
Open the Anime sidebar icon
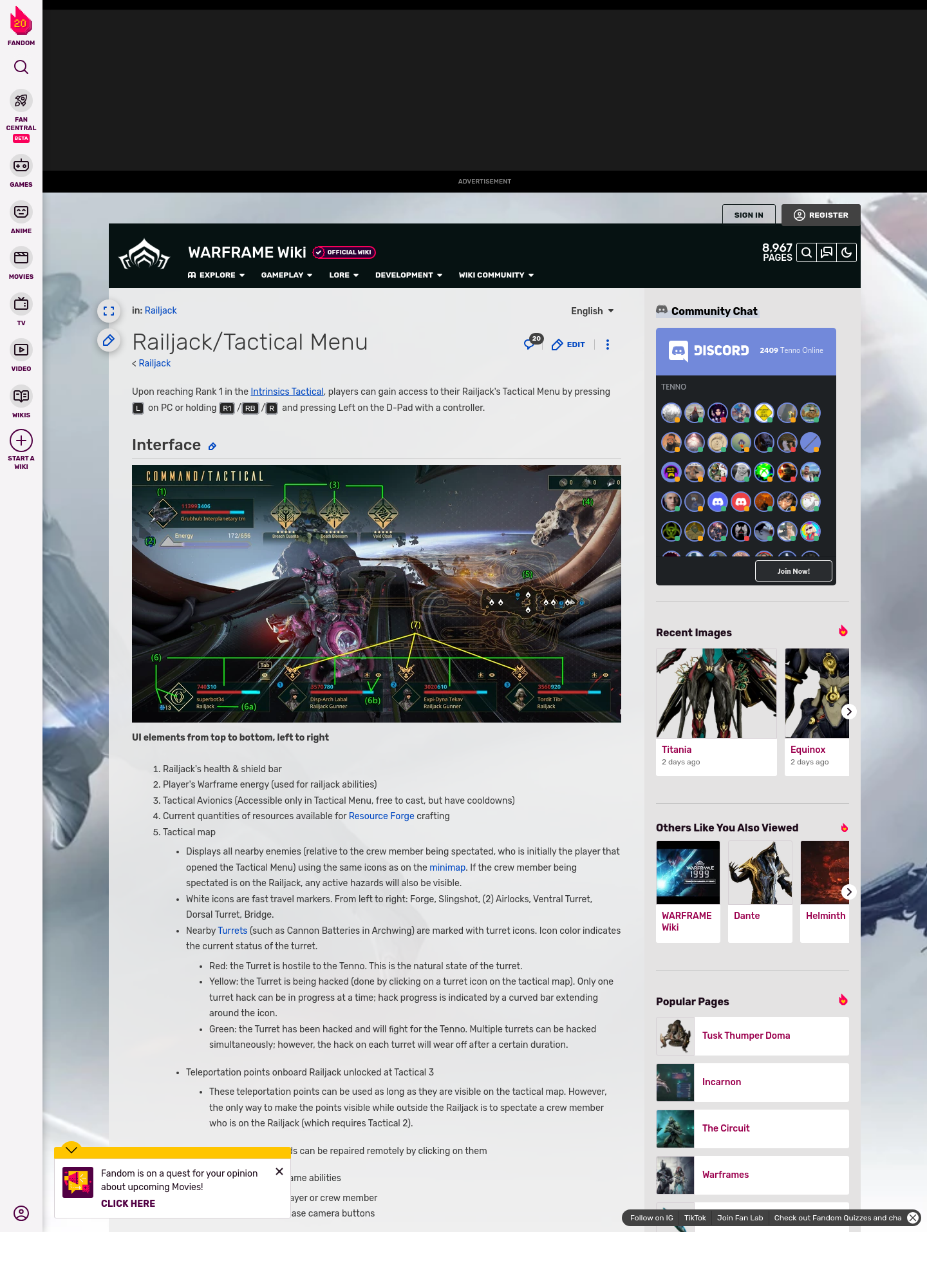(21, 212)
